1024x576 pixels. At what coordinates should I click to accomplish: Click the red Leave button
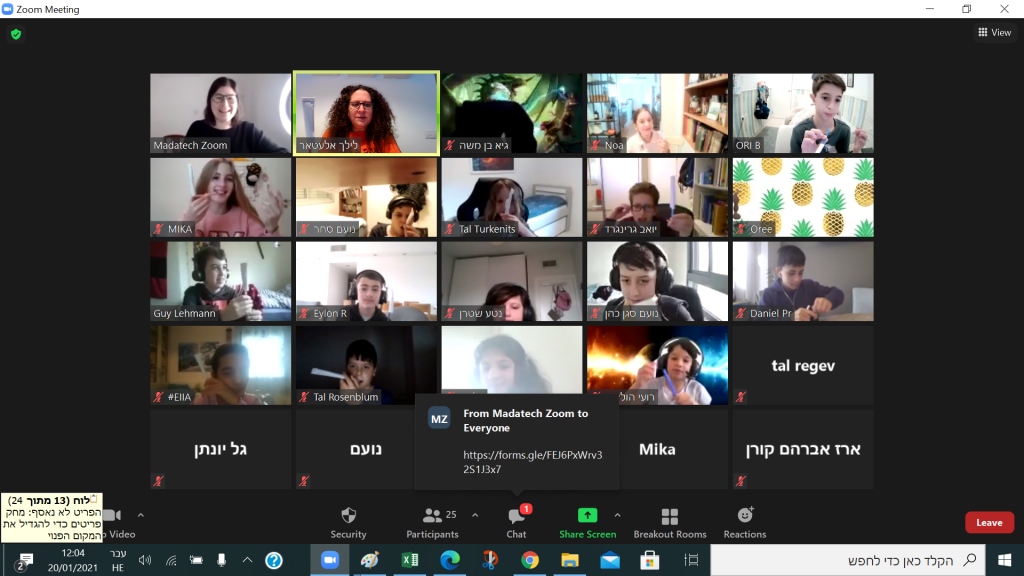pyautogui.click(x=988, y=522)
